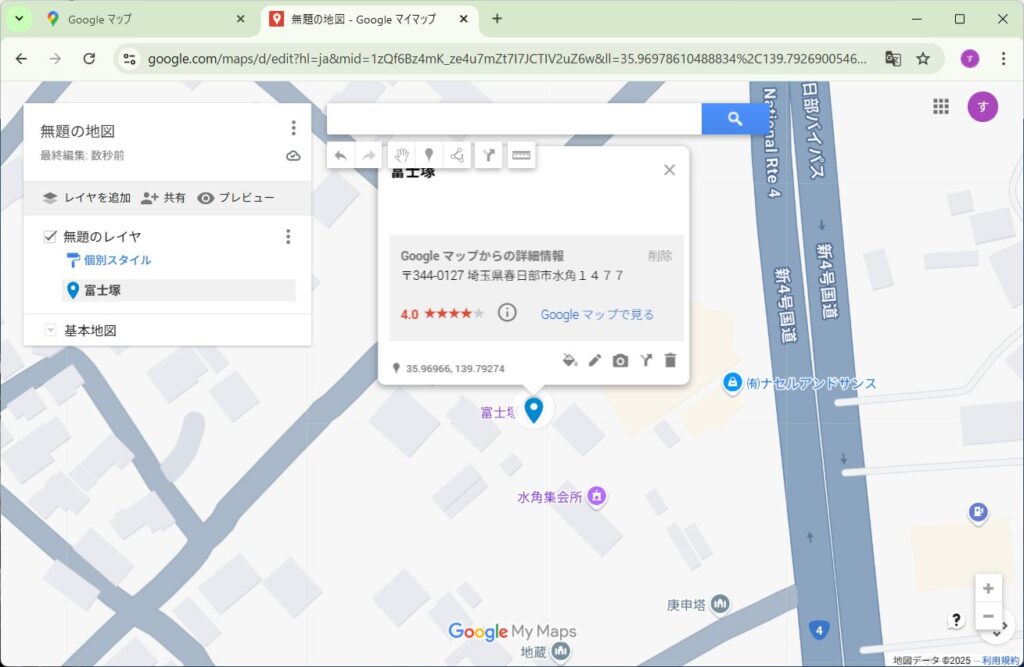The image size is (1024, 667).
Task: Click the redo arrow in map toolbar
Action: pos(369,155)
